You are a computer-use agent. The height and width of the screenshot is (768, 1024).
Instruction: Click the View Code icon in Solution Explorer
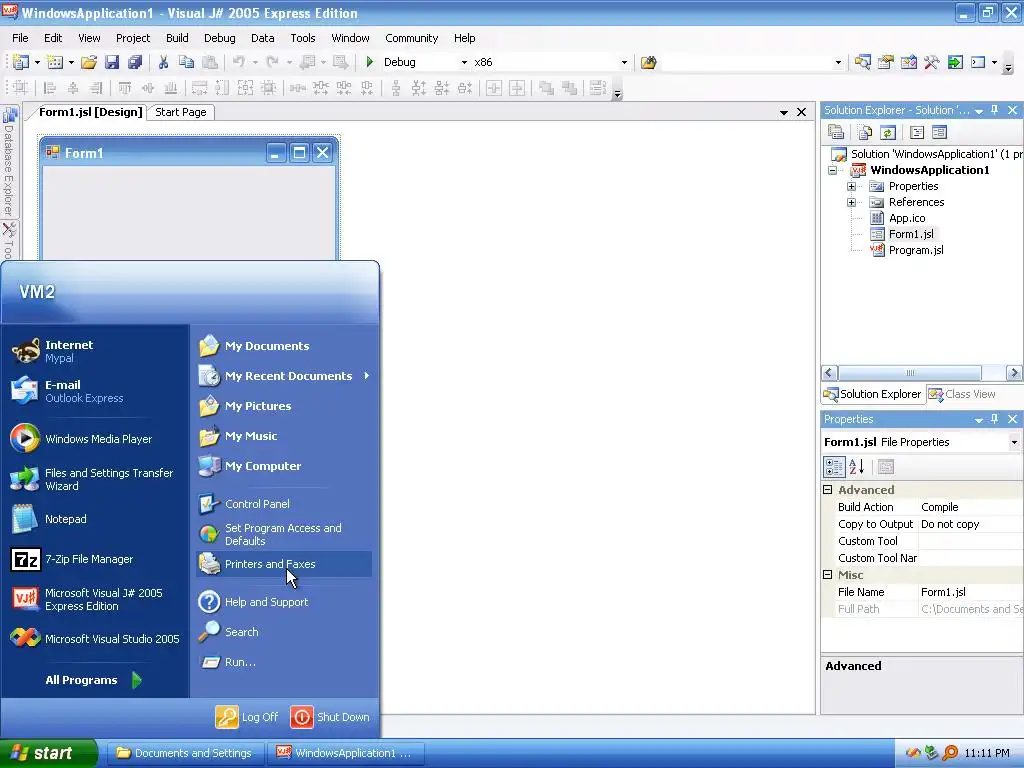click(x=917, y=133)
